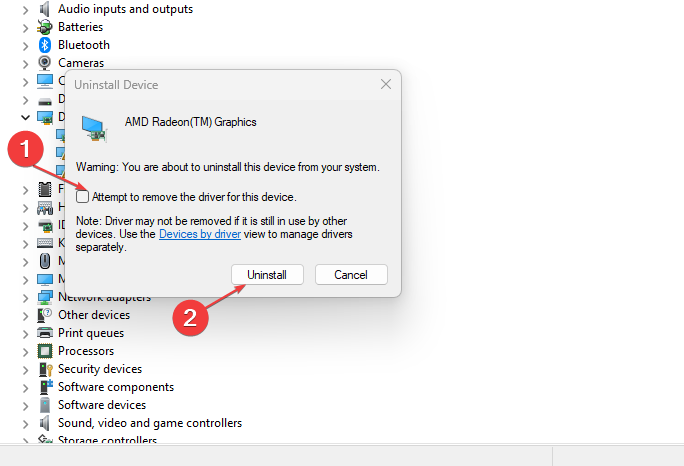Expand Sound, video and game controllers
Viewport: 684px width, 466px height.
coord(26,424)
